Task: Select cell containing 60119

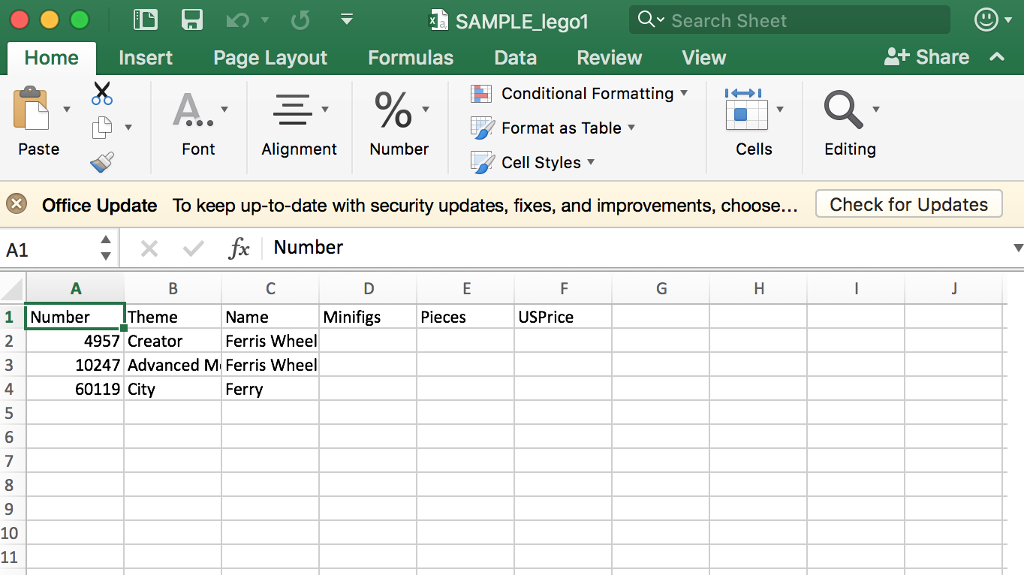Action: point(74,389)
